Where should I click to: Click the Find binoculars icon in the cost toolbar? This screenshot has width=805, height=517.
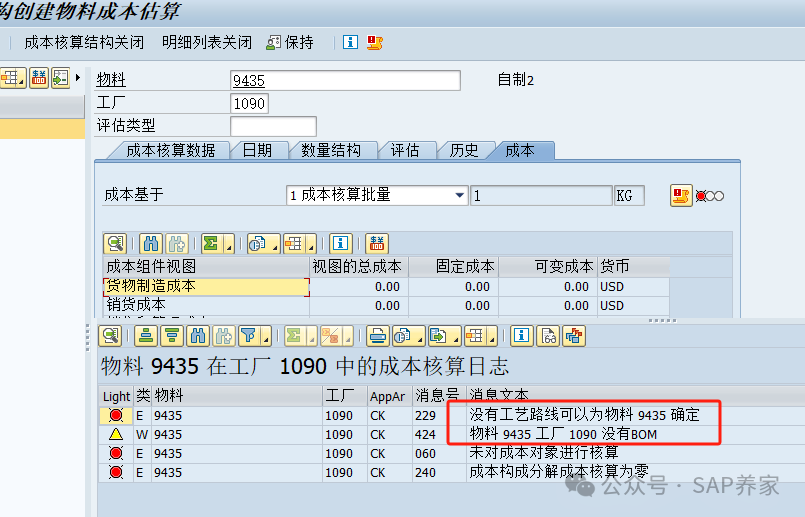point(151,243)
